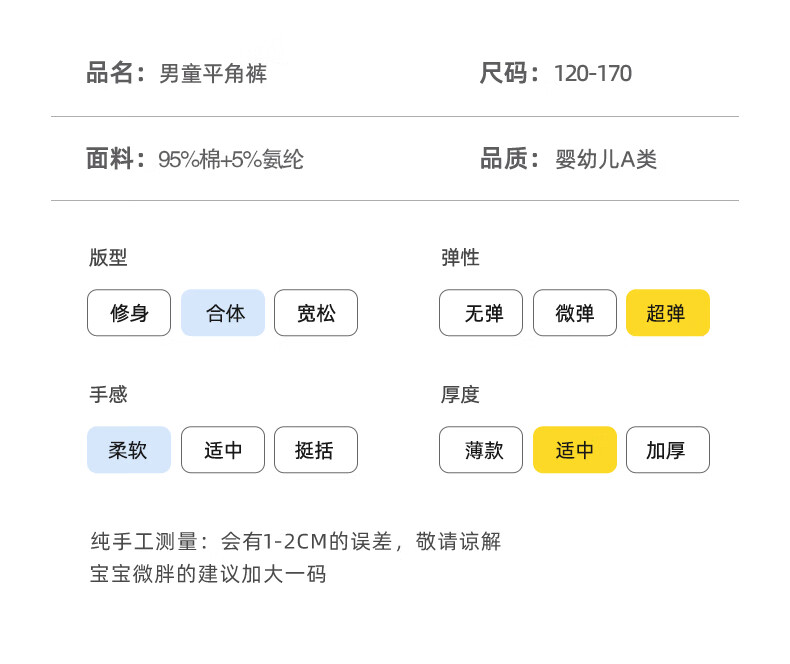This screenshot has width=790, height=664.
Task: Choose the 微弹 elasticity option
Action: pyautogui.click(x=575, y=313)
